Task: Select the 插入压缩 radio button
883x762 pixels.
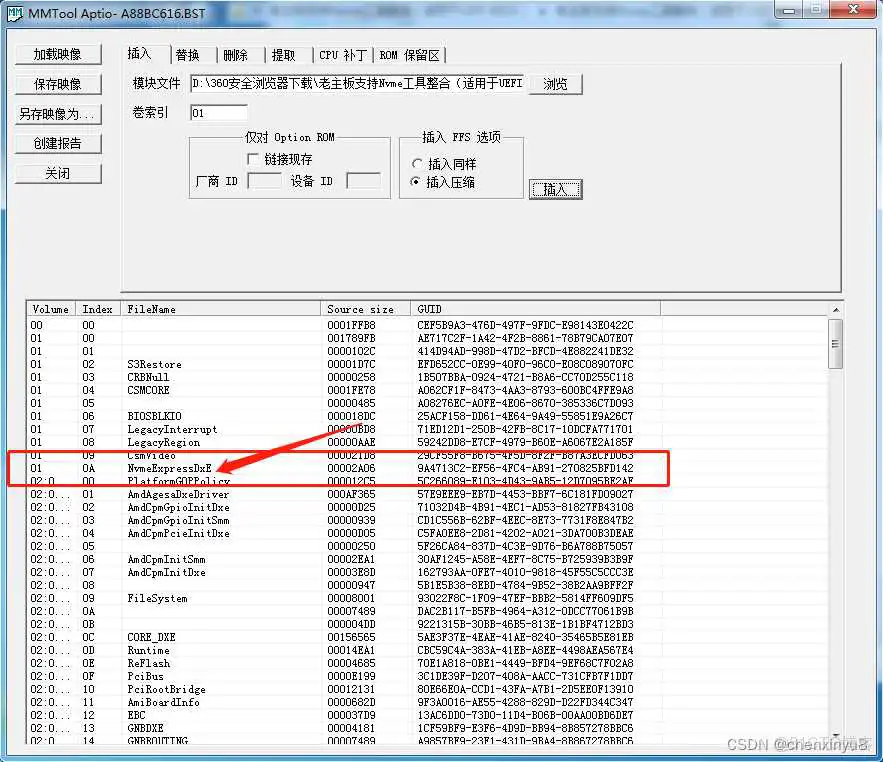Action: 418,181
